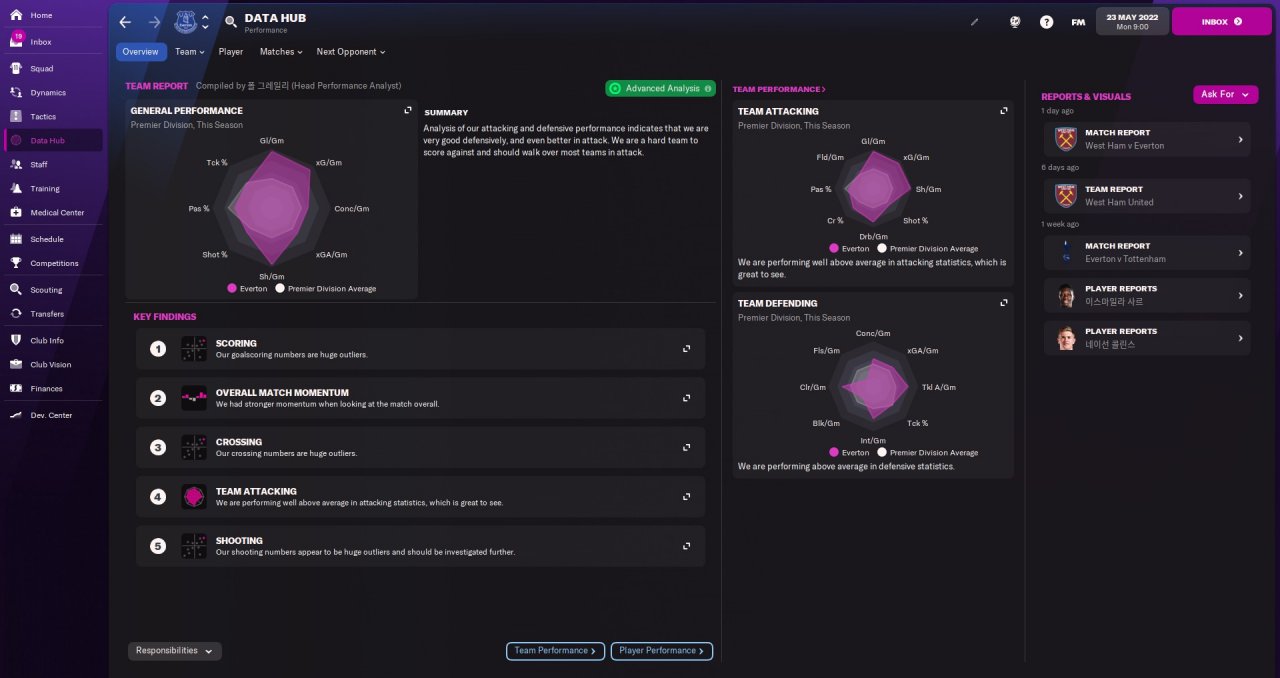The height and width of the screenshot is (678, 1280).
Task: Go to Squad screen
Action: (52, 69)
